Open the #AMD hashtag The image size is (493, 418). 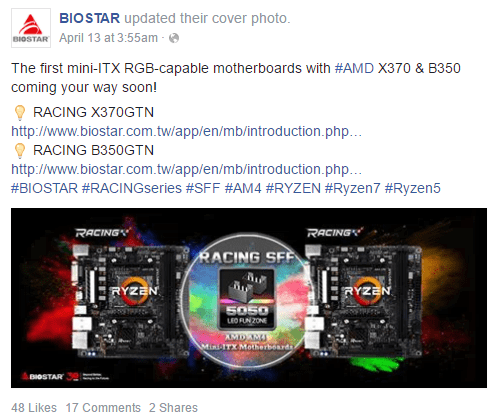pyautogui.click(x=354, y=68)
